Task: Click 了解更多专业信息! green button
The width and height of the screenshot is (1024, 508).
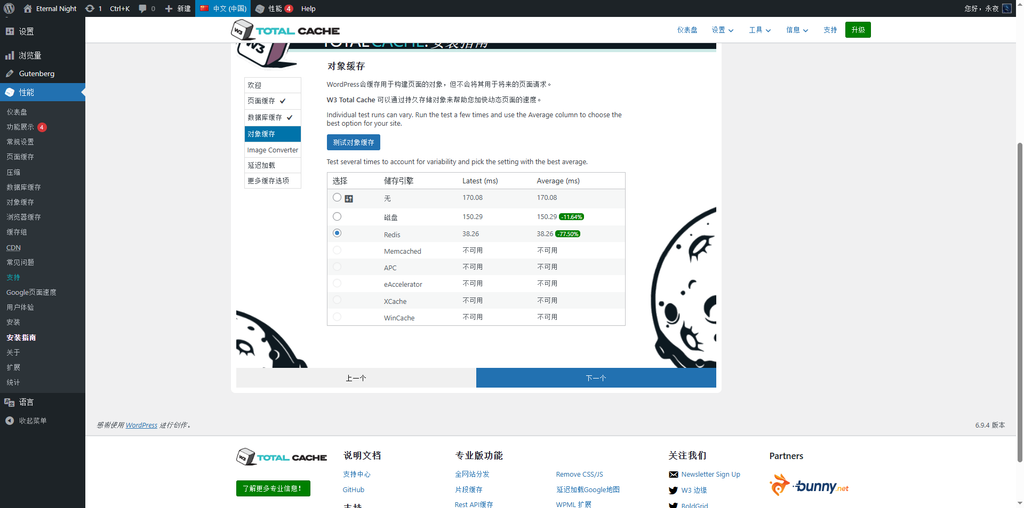Action: (273, 488)
